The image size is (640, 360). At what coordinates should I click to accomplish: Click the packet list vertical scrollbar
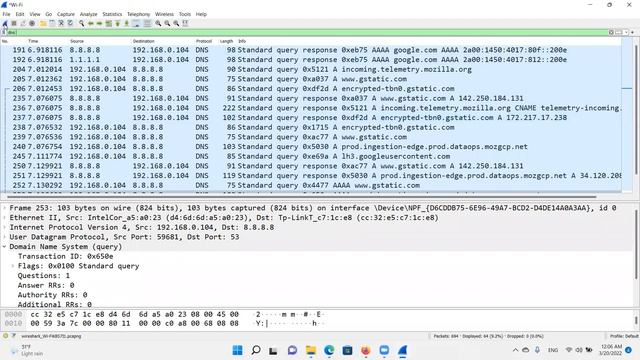point(636,110)
